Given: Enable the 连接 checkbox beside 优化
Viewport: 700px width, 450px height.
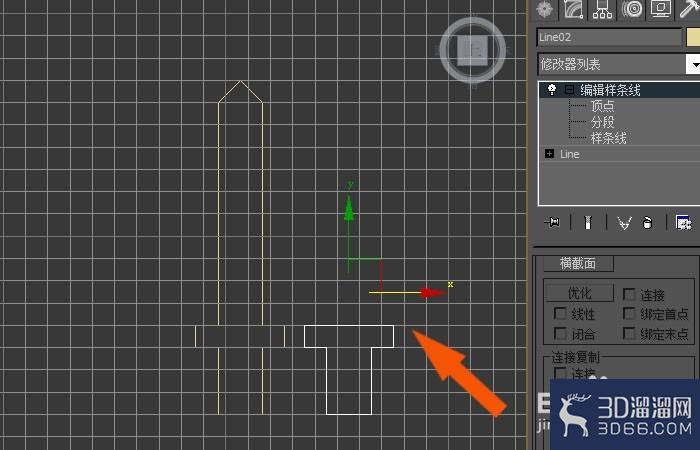Looking at the screenshot, I should [x=629, y=294].
